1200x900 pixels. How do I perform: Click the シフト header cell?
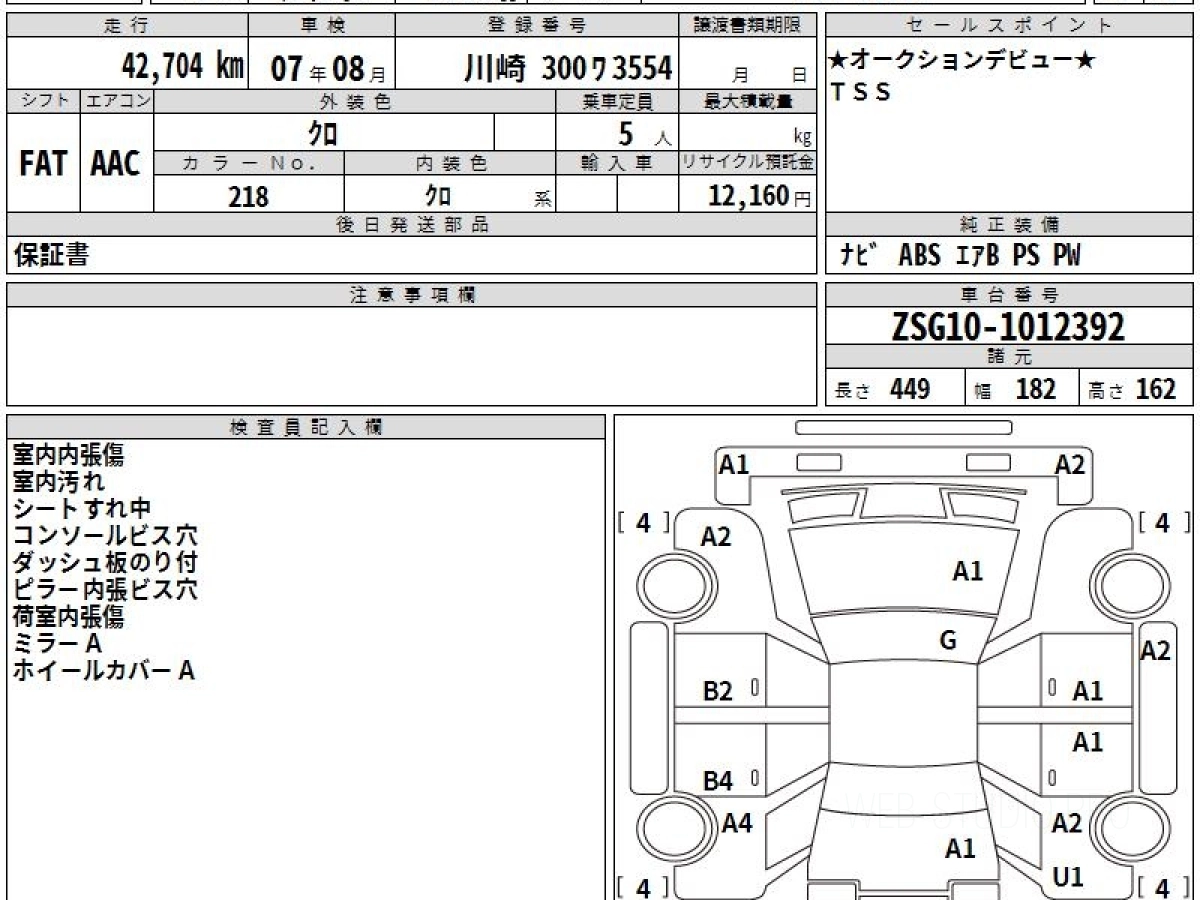43,101
